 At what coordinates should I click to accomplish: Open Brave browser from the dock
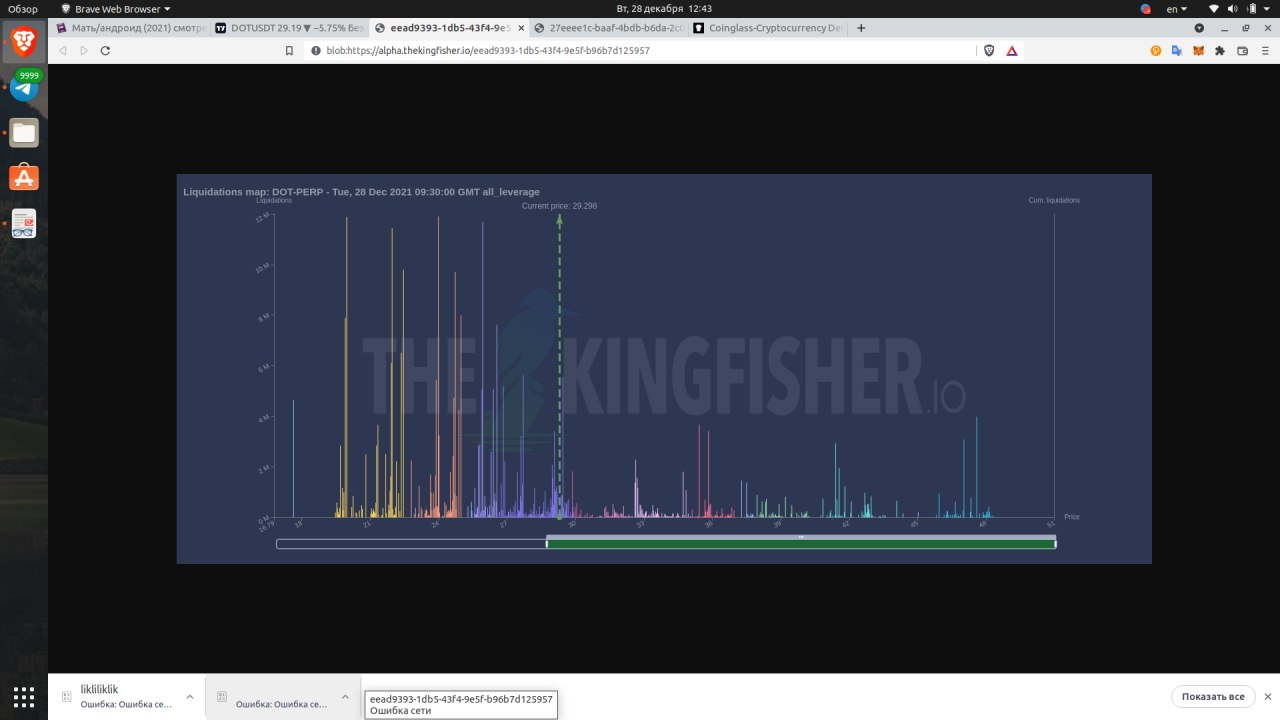pos(24,41)
